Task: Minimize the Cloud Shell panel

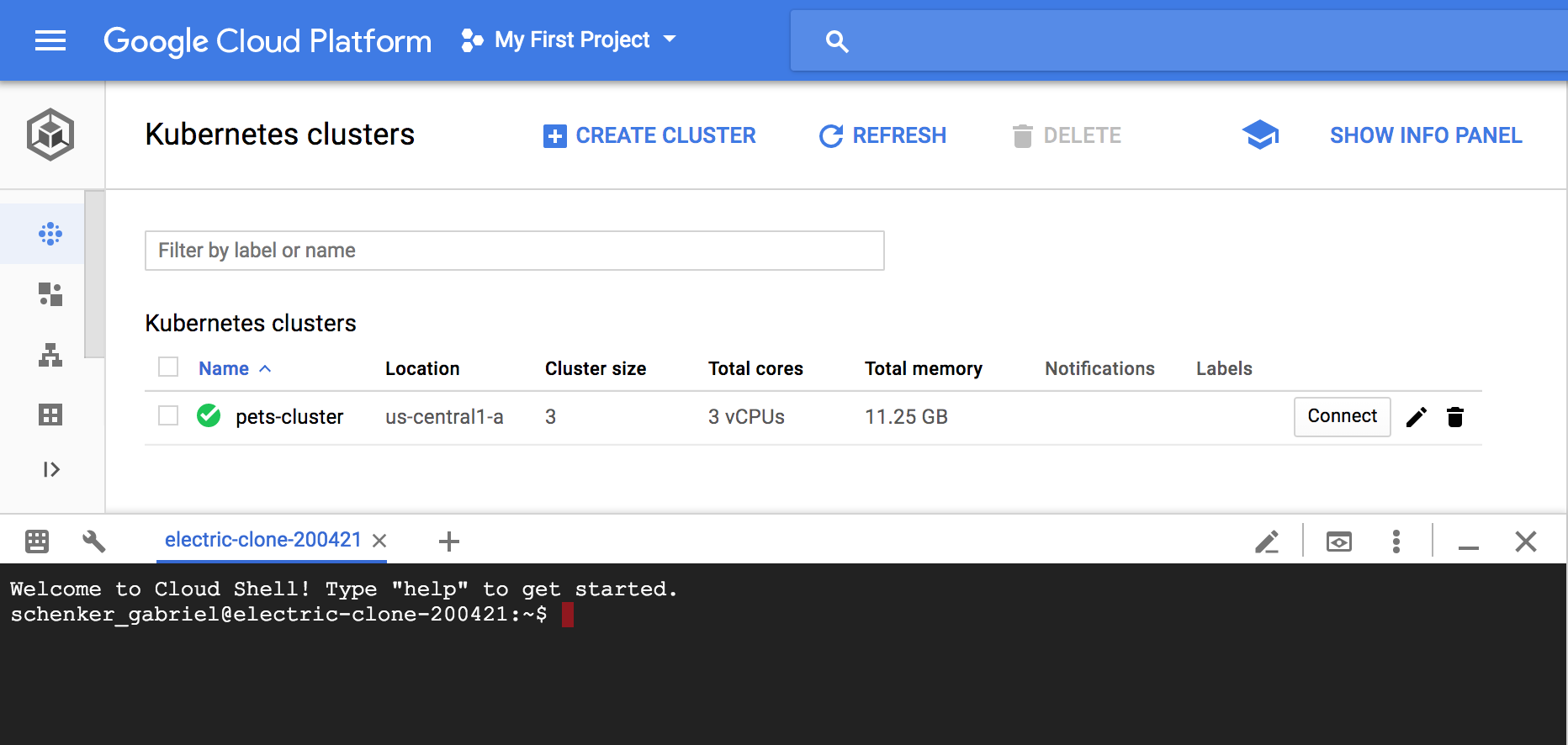Action: pos(1469,547)
